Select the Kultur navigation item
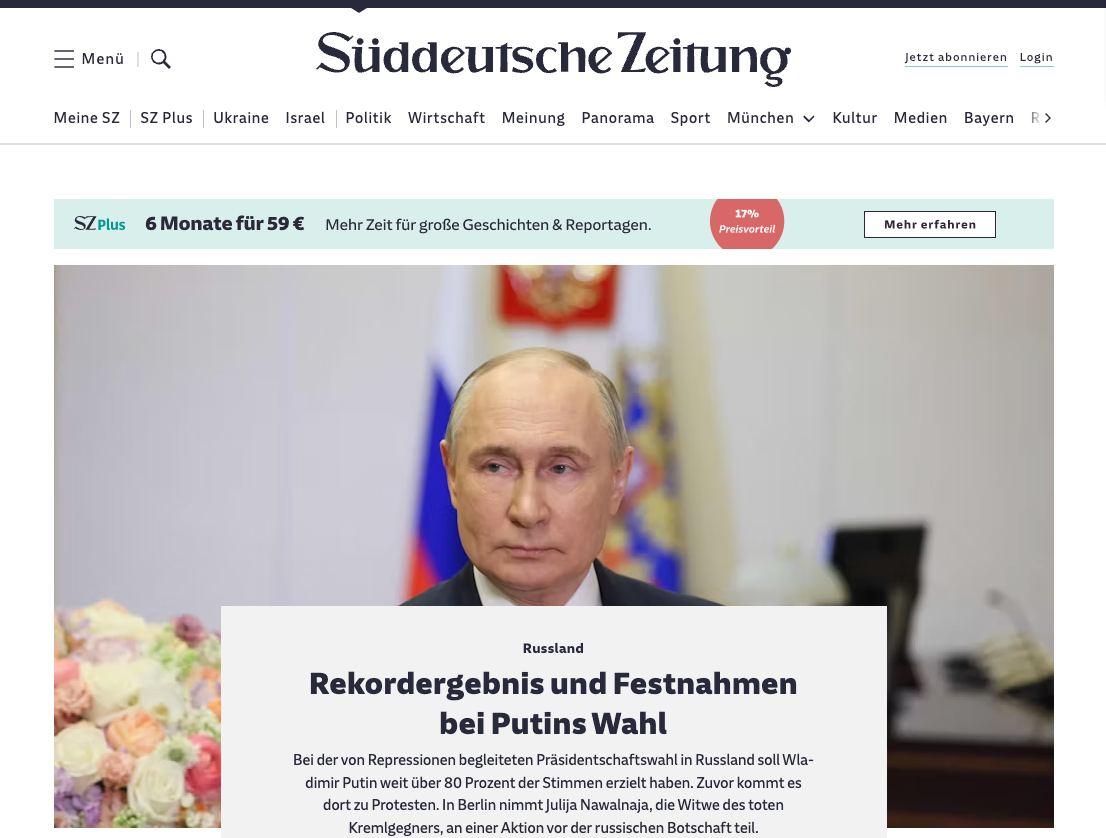The width and height of the screenshot is (1106, 838). (x=855, y=118)
